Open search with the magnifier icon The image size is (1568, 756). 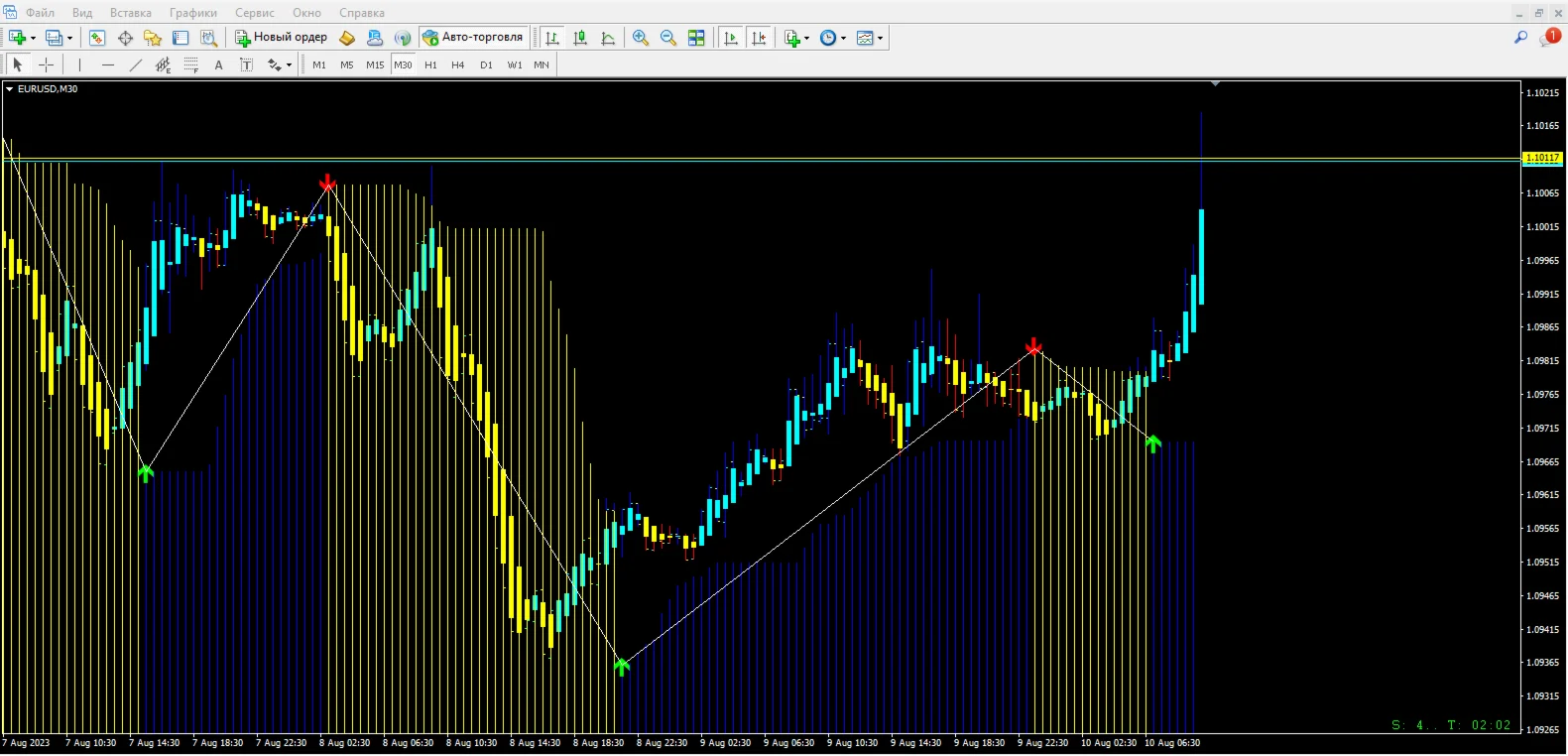click(1520, 38)
